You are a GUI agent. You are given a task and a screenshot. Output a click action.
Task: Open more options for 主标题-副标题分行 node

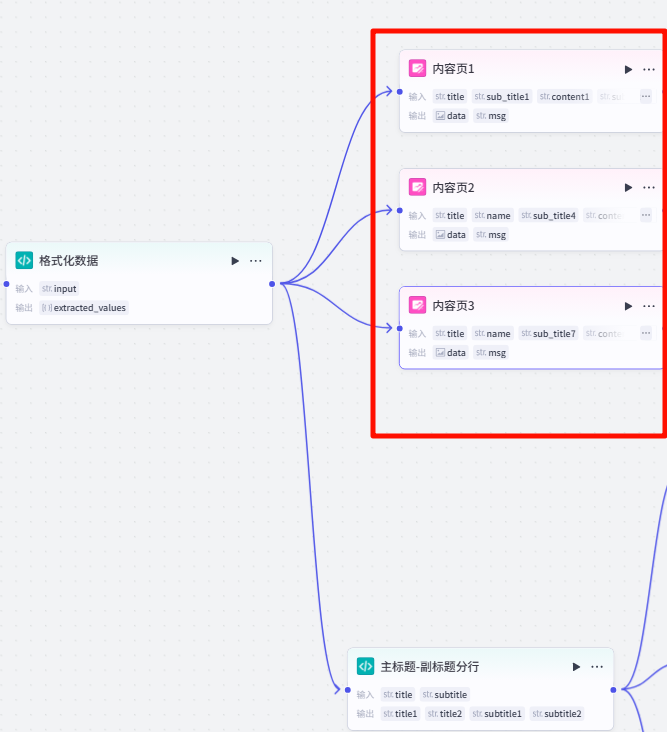point(597,667)
